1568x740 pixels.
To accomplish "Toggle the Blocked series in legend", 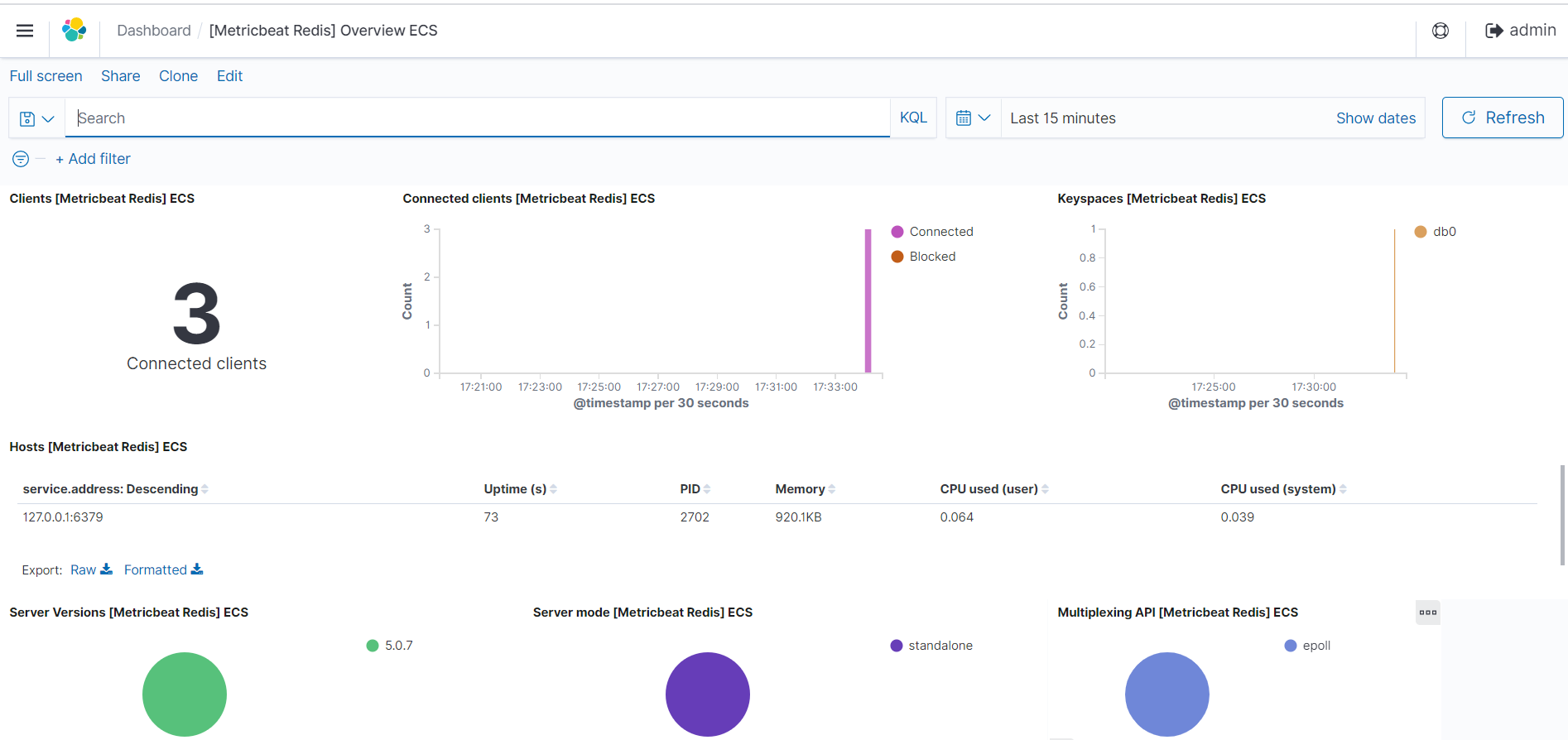I will (x=931, y=257).
